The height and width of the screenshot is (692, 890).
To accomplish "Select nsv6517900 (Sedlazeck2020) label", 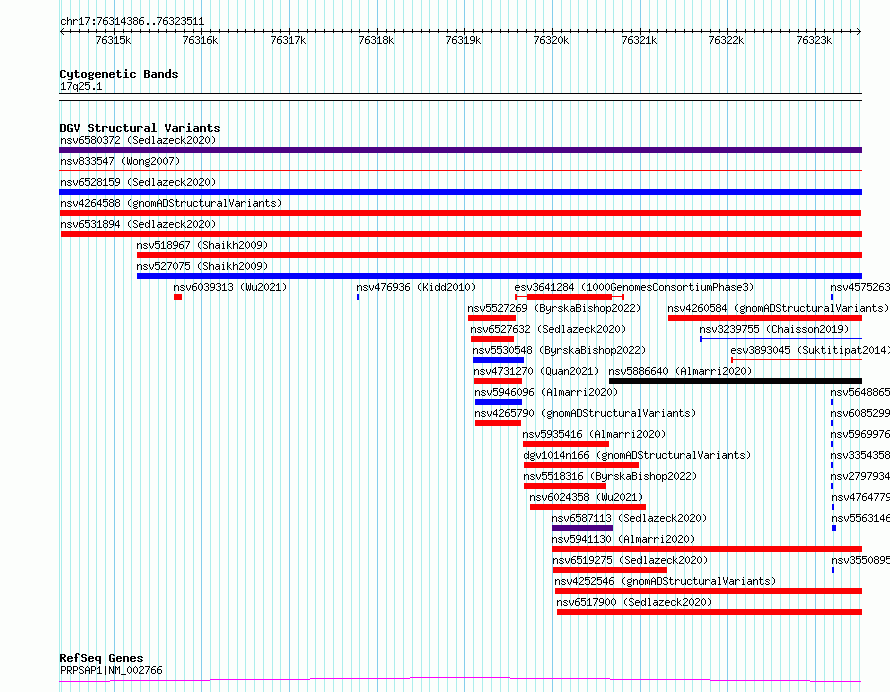I will [634, 602].
